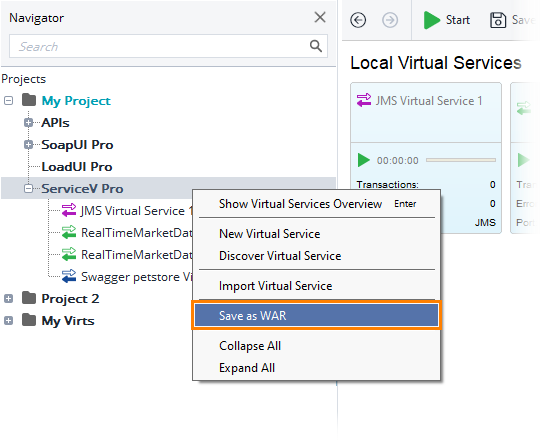The height and width of the screenshot is (441, 541).
Task: Choose Collapse All menu item
Action: pos(316,346)
